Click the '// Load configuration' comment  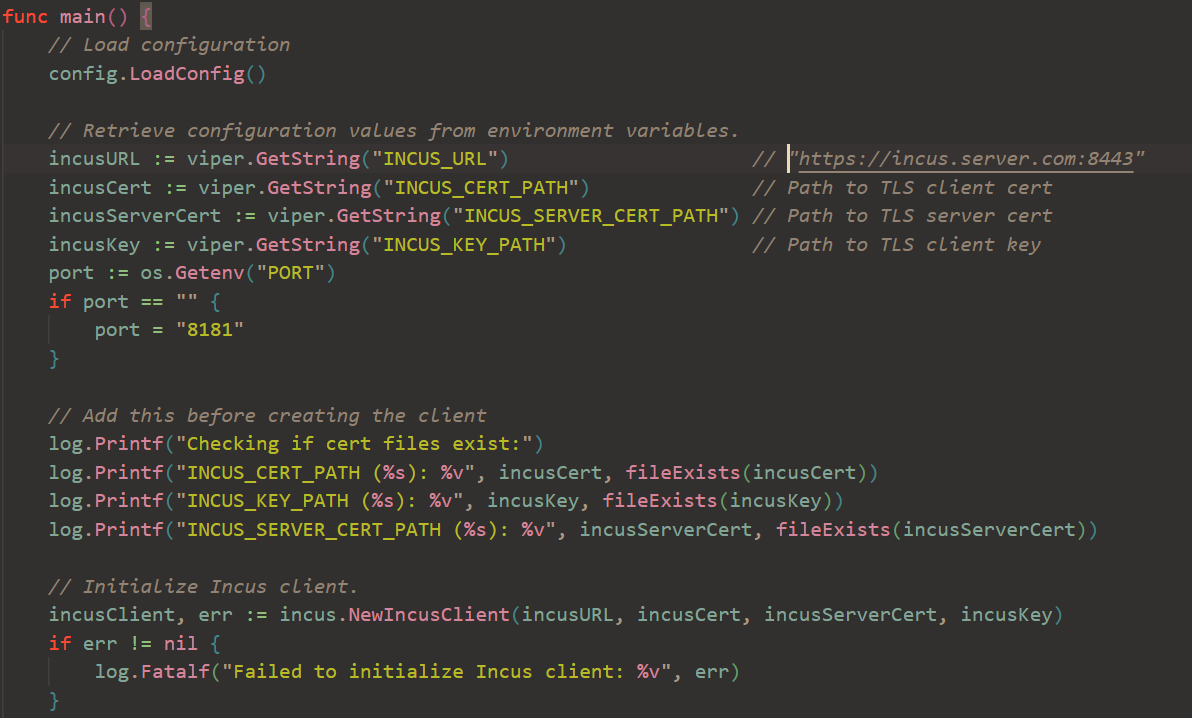point(170,45)
